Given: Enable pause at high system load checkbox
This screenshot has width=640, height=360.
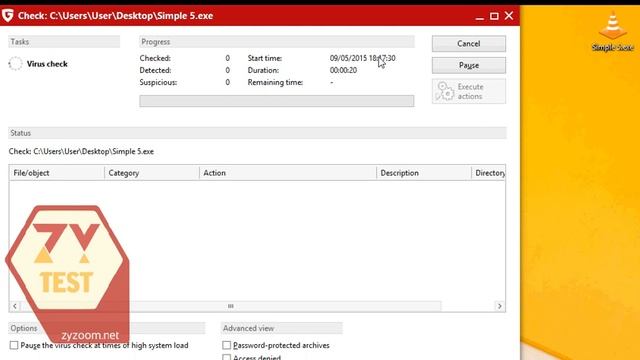Looking at the screenshot, I should pos(14,345).
